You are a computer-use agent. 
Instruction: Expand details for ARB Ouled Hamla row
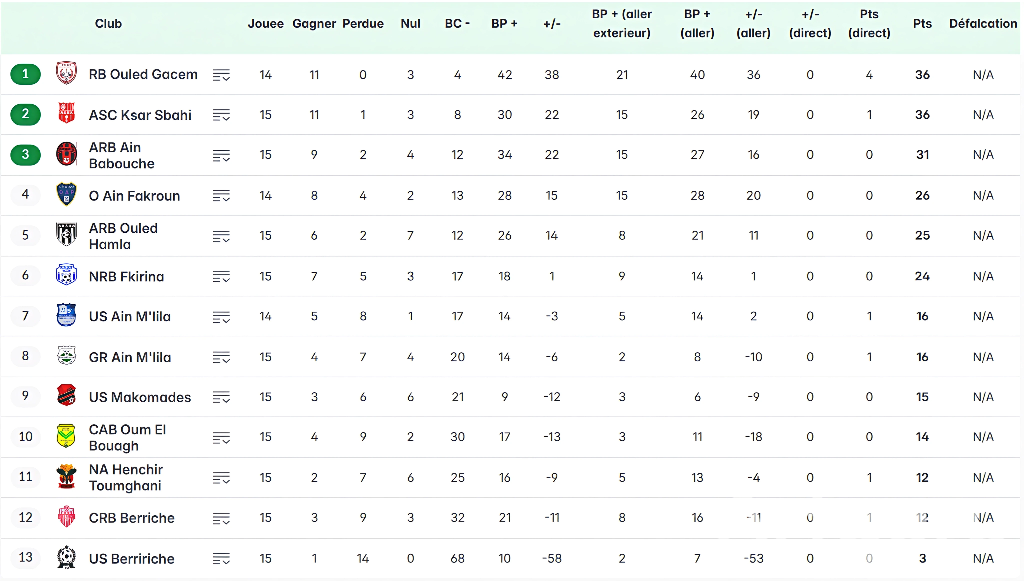(x=221, y=236)
